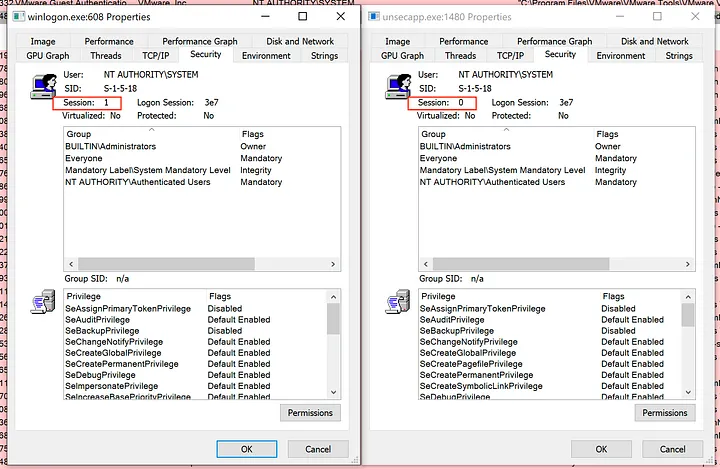This screenshot has width=720, height=469.
Task: Select the Environment tab in unsecapp dialog
Action: click(621, 56)
